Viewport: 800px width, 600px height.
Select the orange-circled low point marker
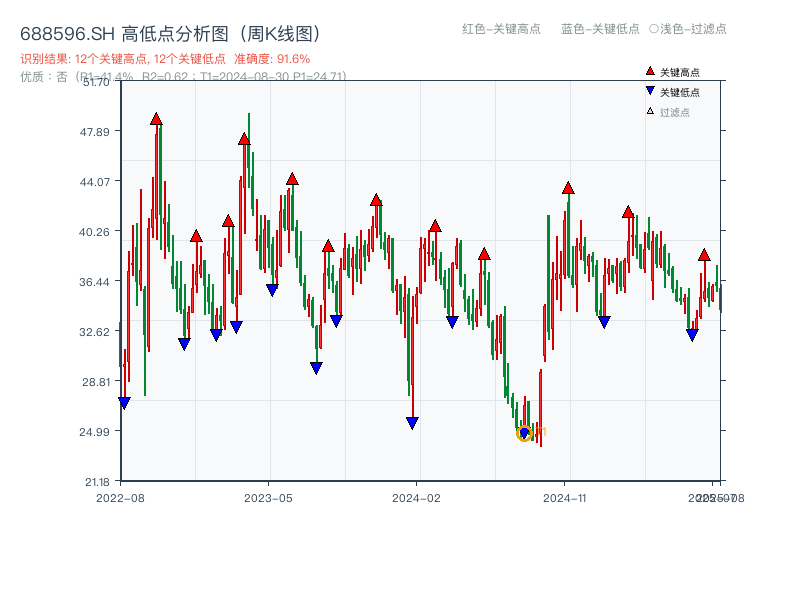pos(524,431)
